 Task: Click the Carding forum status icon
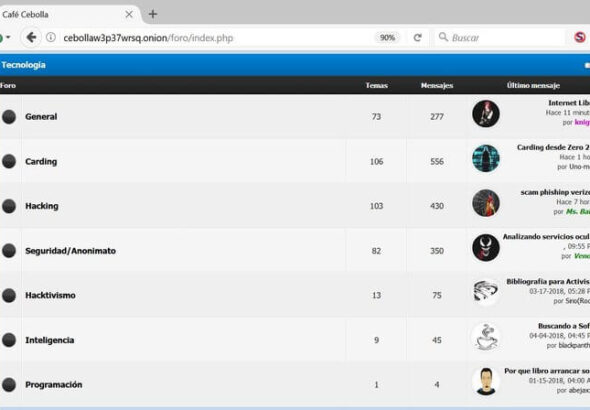[x=9, y=161]
